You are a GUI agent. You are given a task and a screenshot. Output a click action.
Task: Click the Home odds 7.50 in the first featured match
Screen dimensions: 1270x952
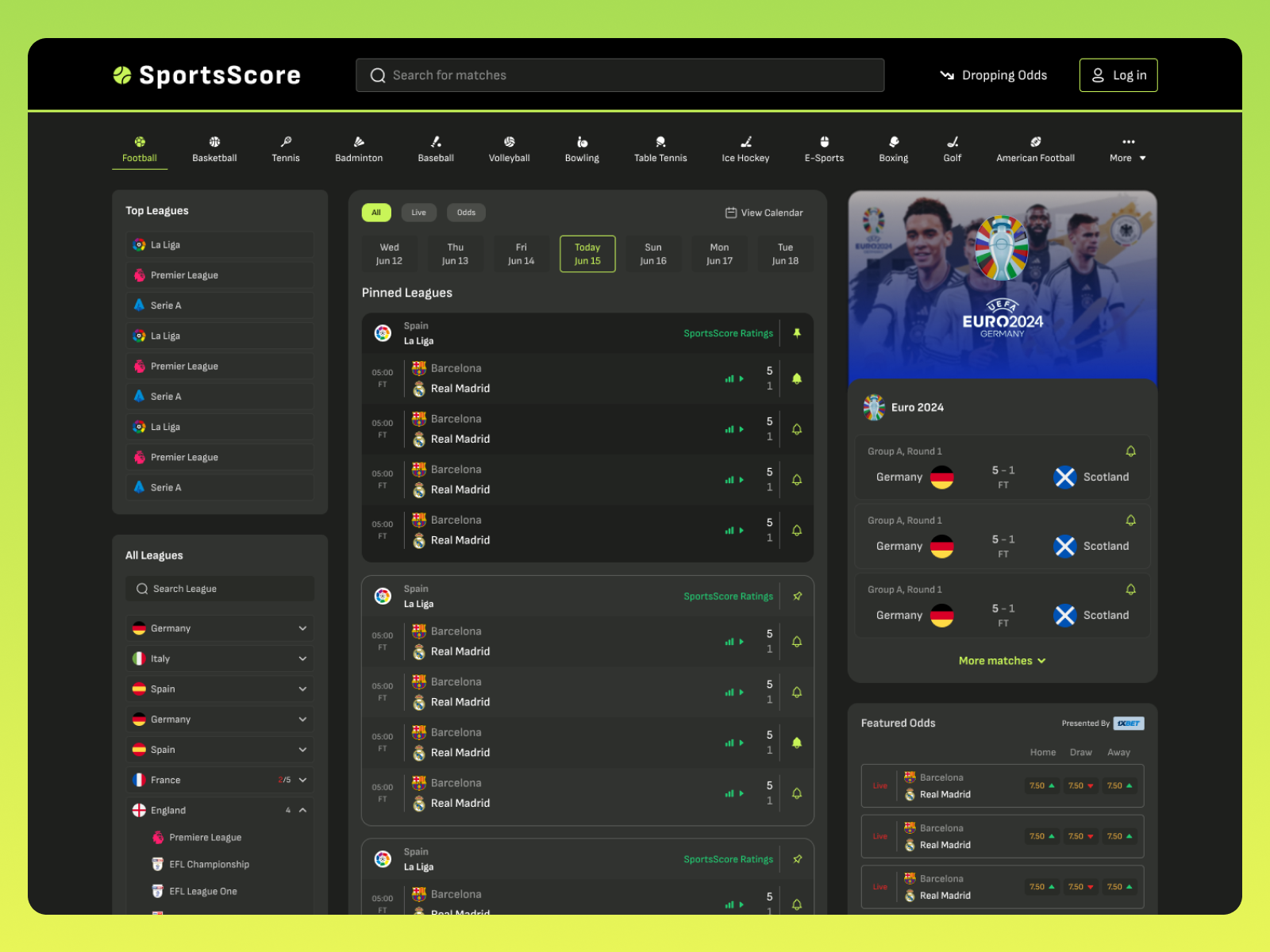[1042, 786]
